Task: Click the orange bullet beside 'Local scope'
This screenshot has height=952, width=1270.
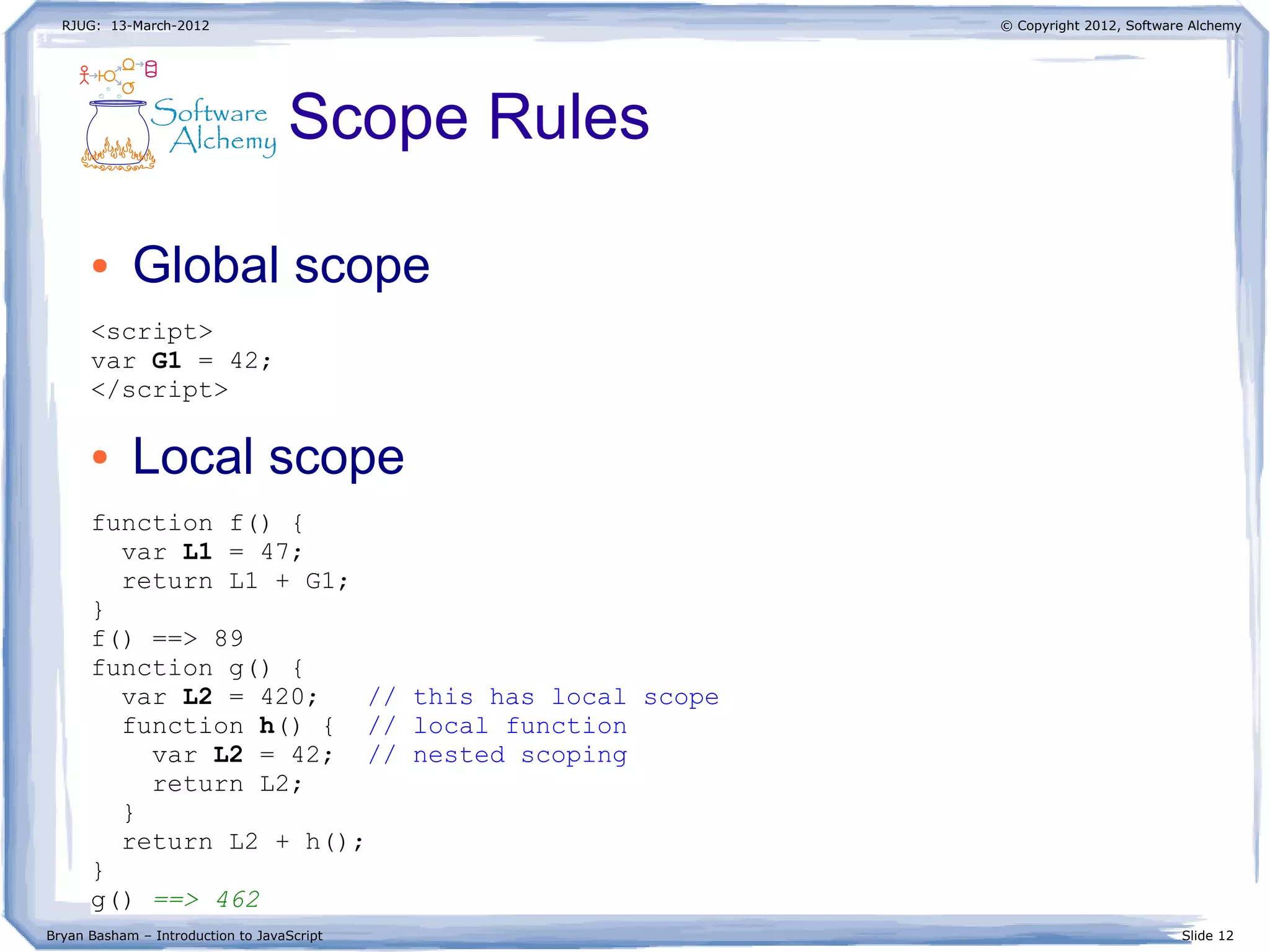Action: (x=100, y=457)
